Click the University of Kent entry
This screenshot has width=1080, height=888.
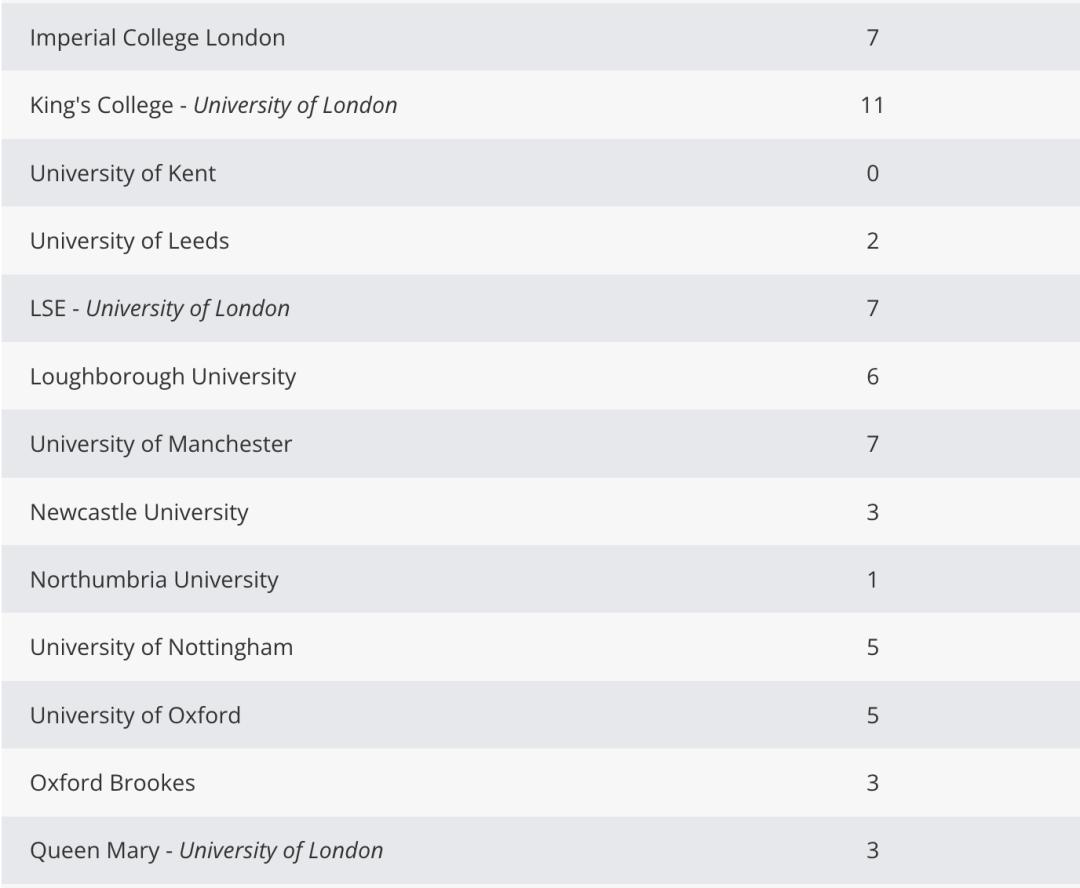point(123,173)
